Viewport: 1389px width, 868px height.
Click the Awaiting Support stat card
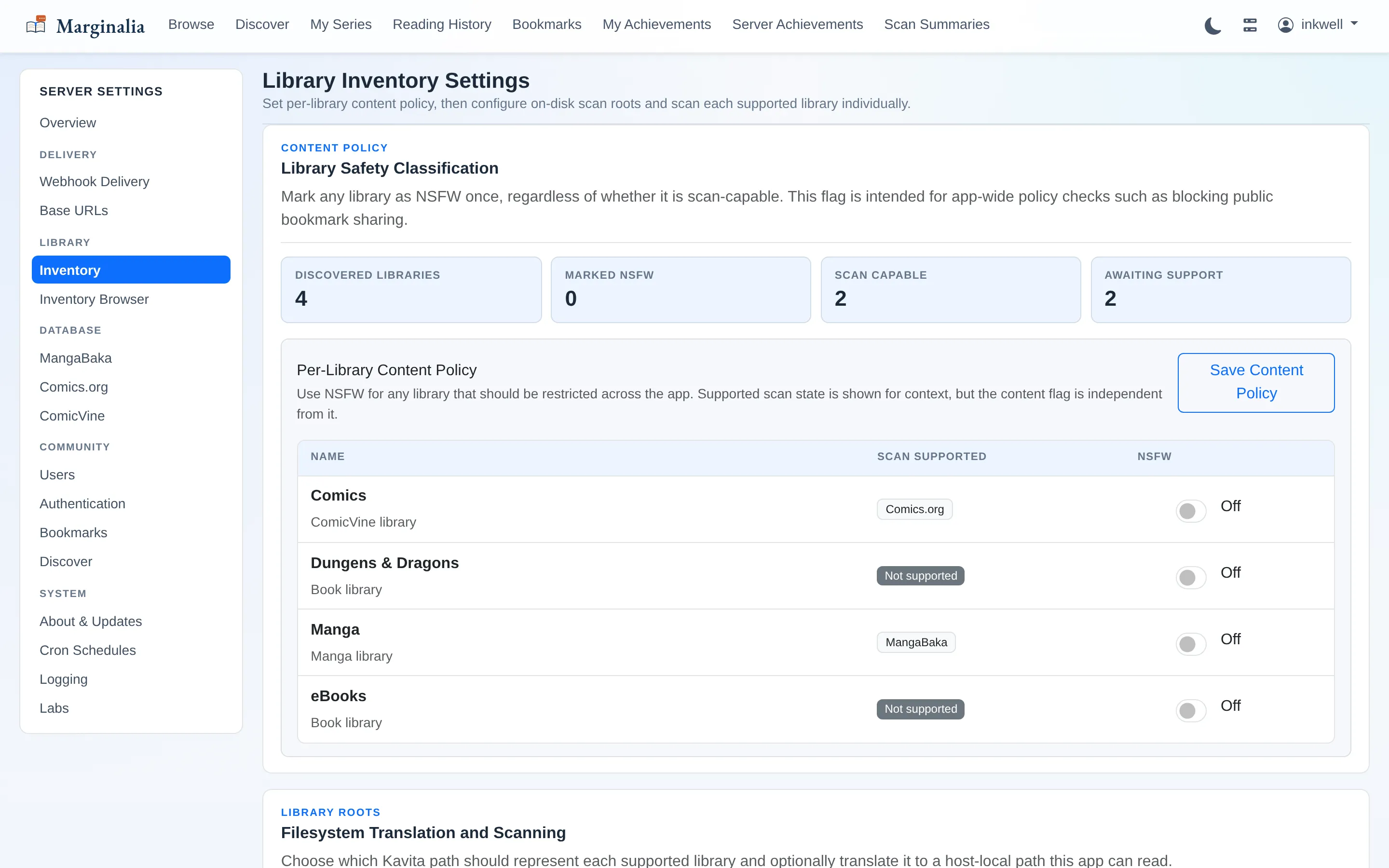pyautogui.click(x=1221, y=289)
